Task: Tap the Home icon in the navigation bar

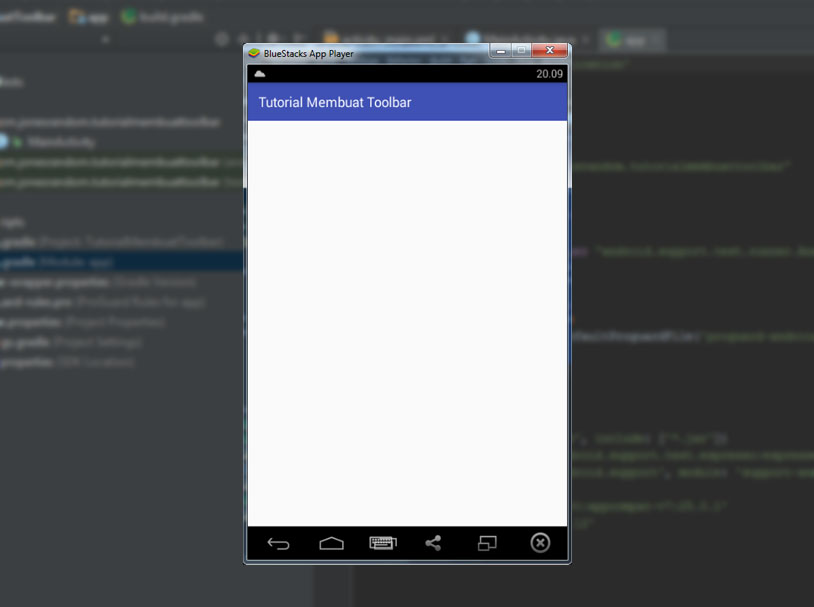Action: pyautogui.click(x=330, y=543)
